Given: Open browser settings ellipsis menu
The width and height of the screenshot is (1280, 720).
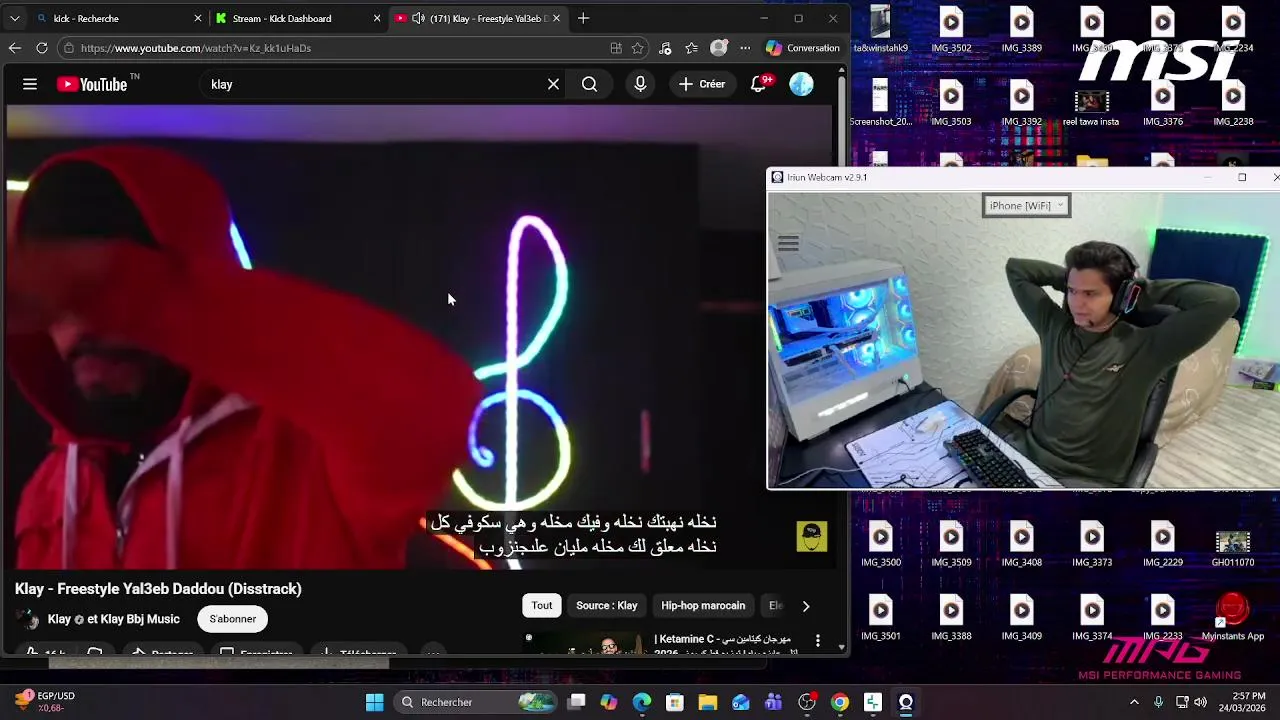Looking at the screenshot, I should click(x=745, y=48).
